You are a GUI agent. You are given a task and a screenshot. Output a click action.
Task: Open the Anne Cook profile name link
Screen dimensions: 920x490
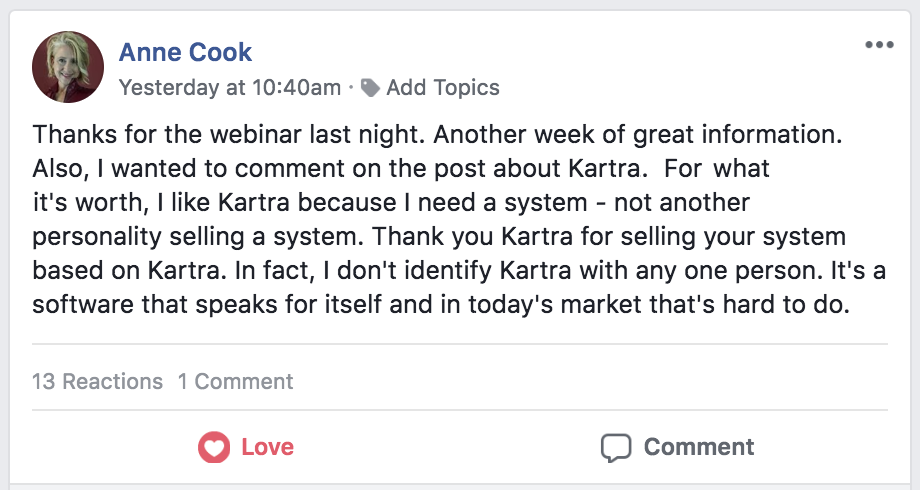click(185, 52)
